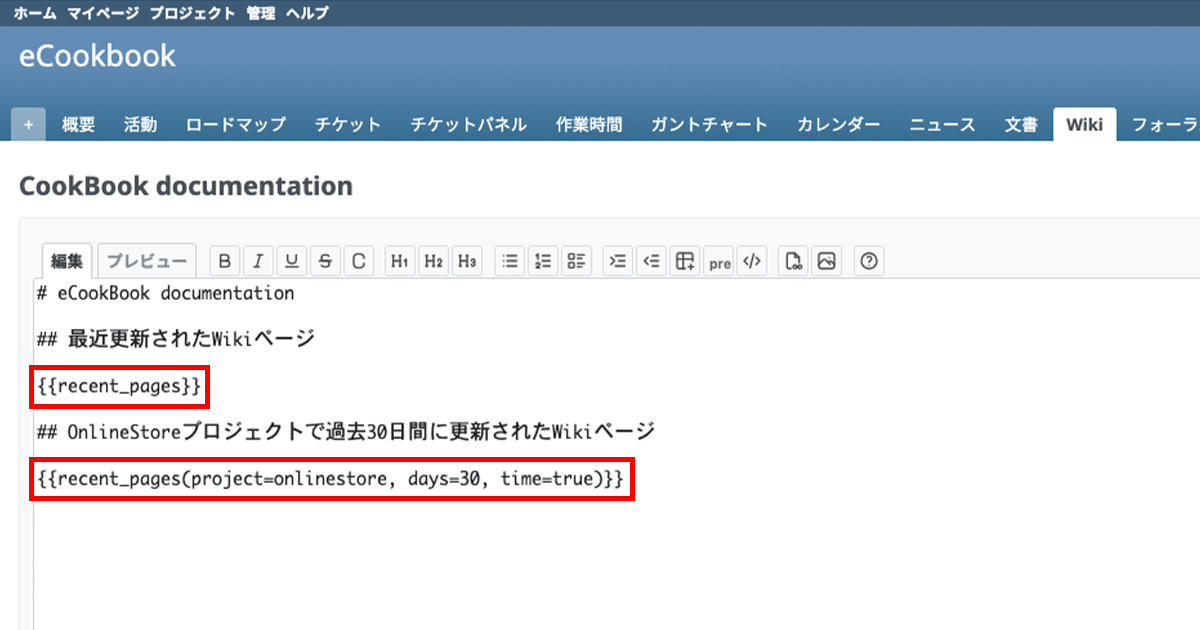Insert an unordered bullet list
This screenshot has width=1200, height=630.
510,262
